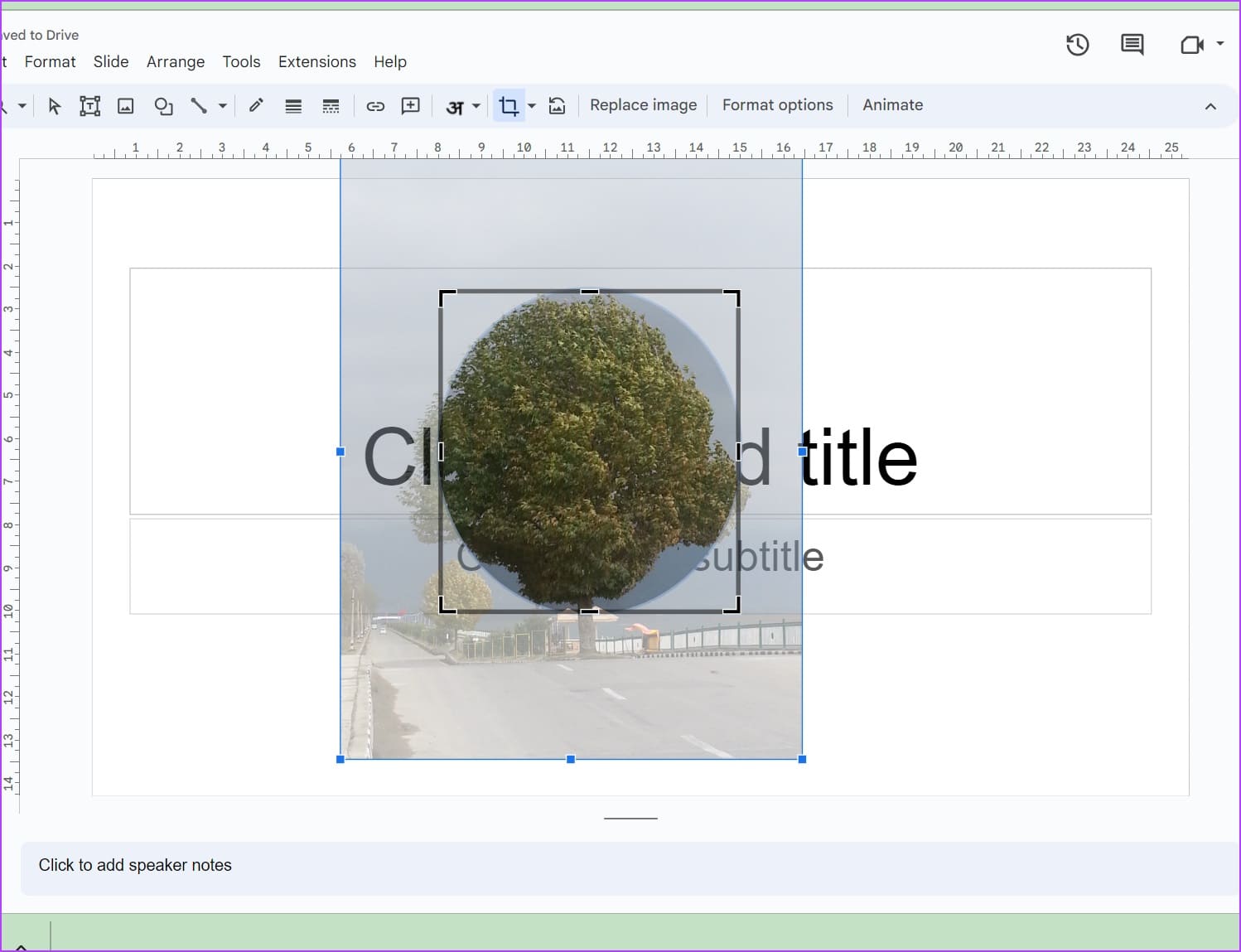
Task: Open the line type dropdown arrow
Action: click(x=223, y=106)
